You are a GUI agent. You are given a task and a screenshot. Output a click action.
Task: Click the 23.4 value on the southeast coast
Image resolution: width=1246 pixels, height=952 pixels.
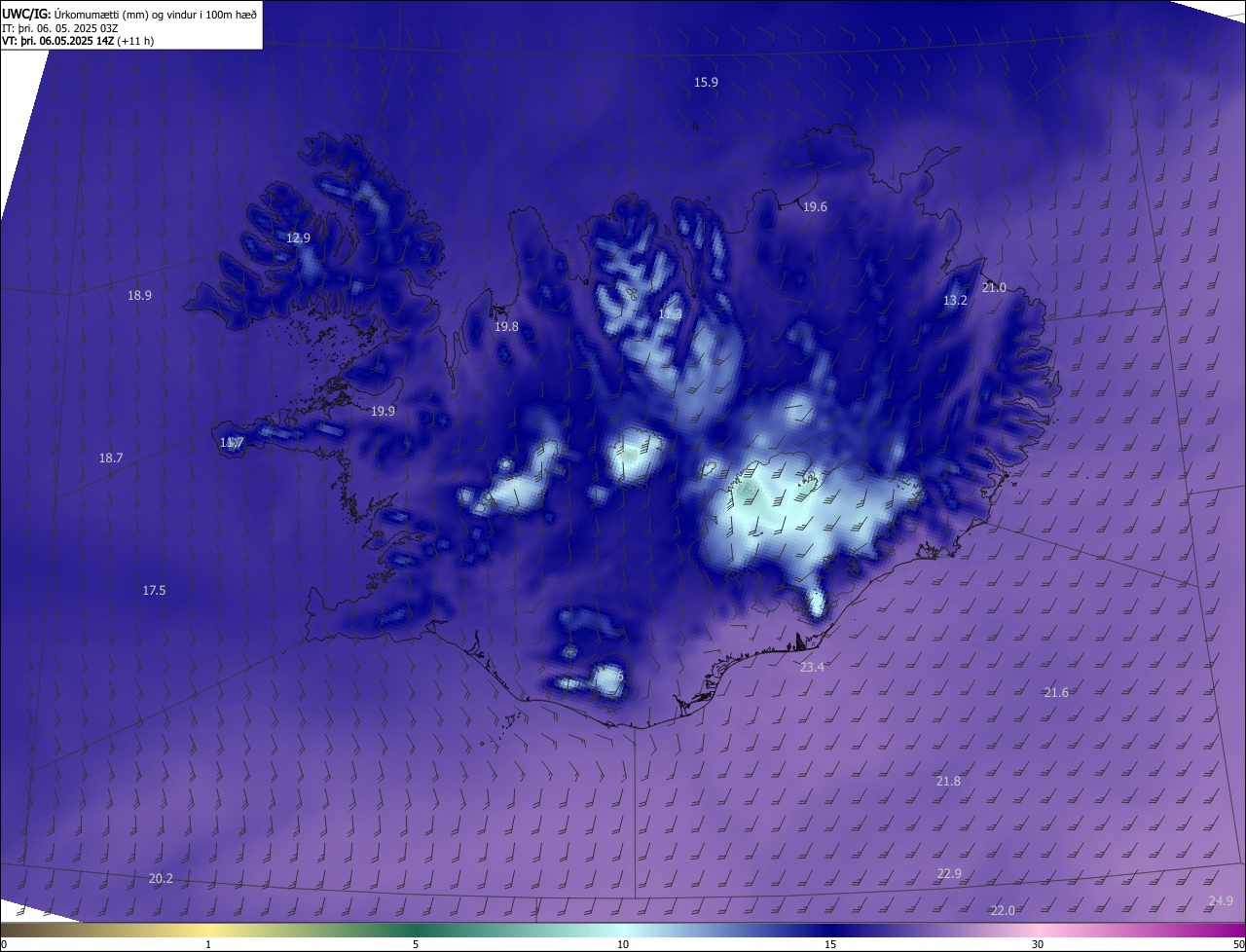point(812,668)
